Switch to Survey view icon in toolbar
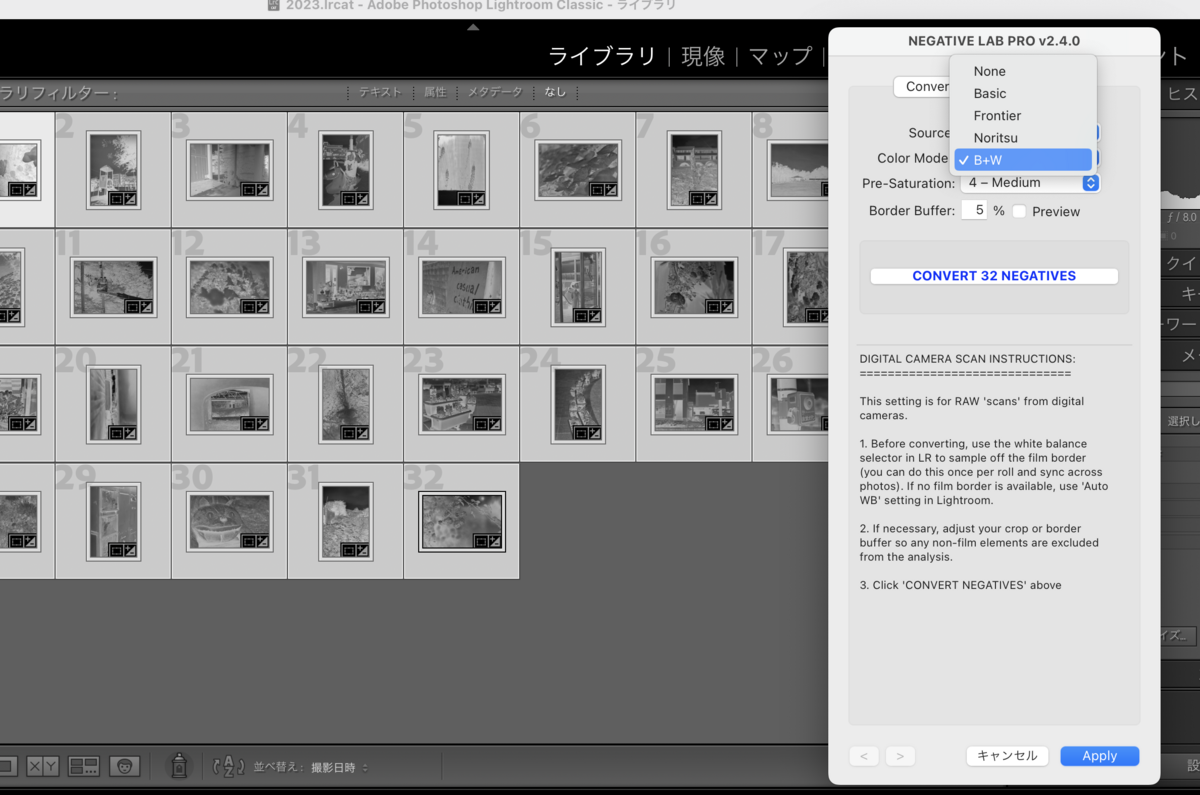Screen dimensions: 1200x795 pos(83,767)
